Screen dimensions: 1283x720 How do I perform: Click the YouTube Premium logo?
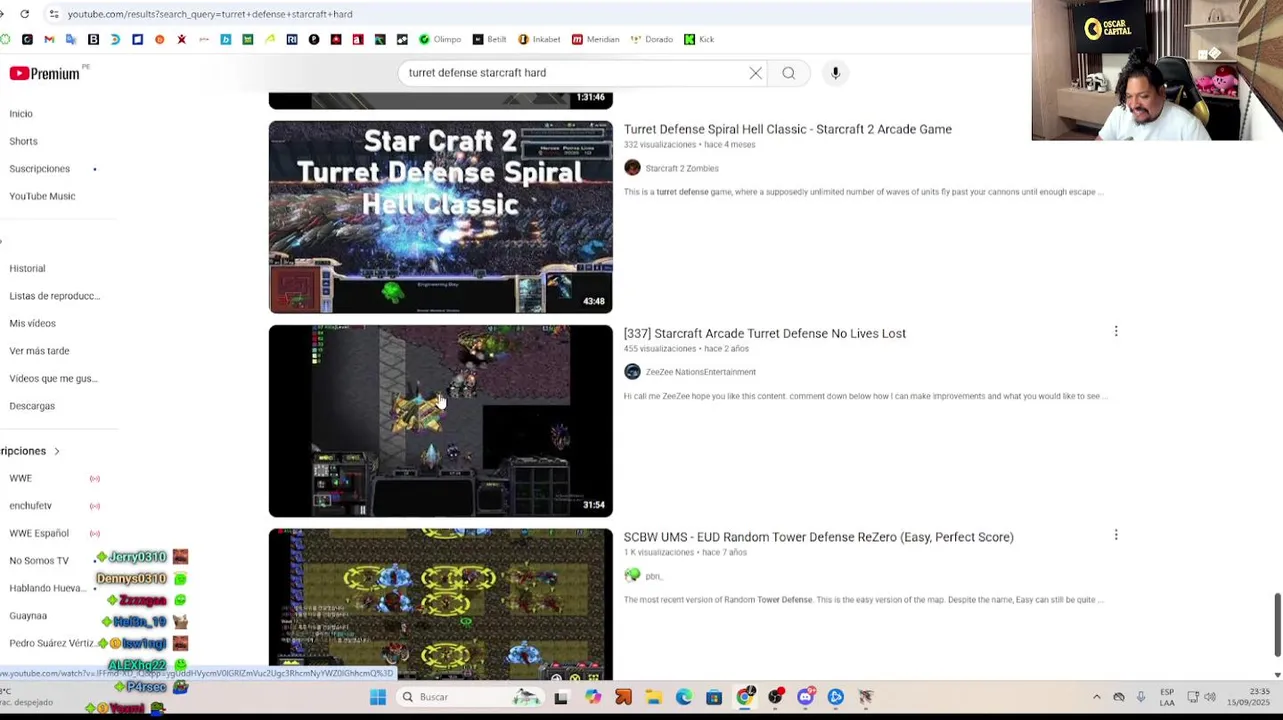click(x=45, y=73)
